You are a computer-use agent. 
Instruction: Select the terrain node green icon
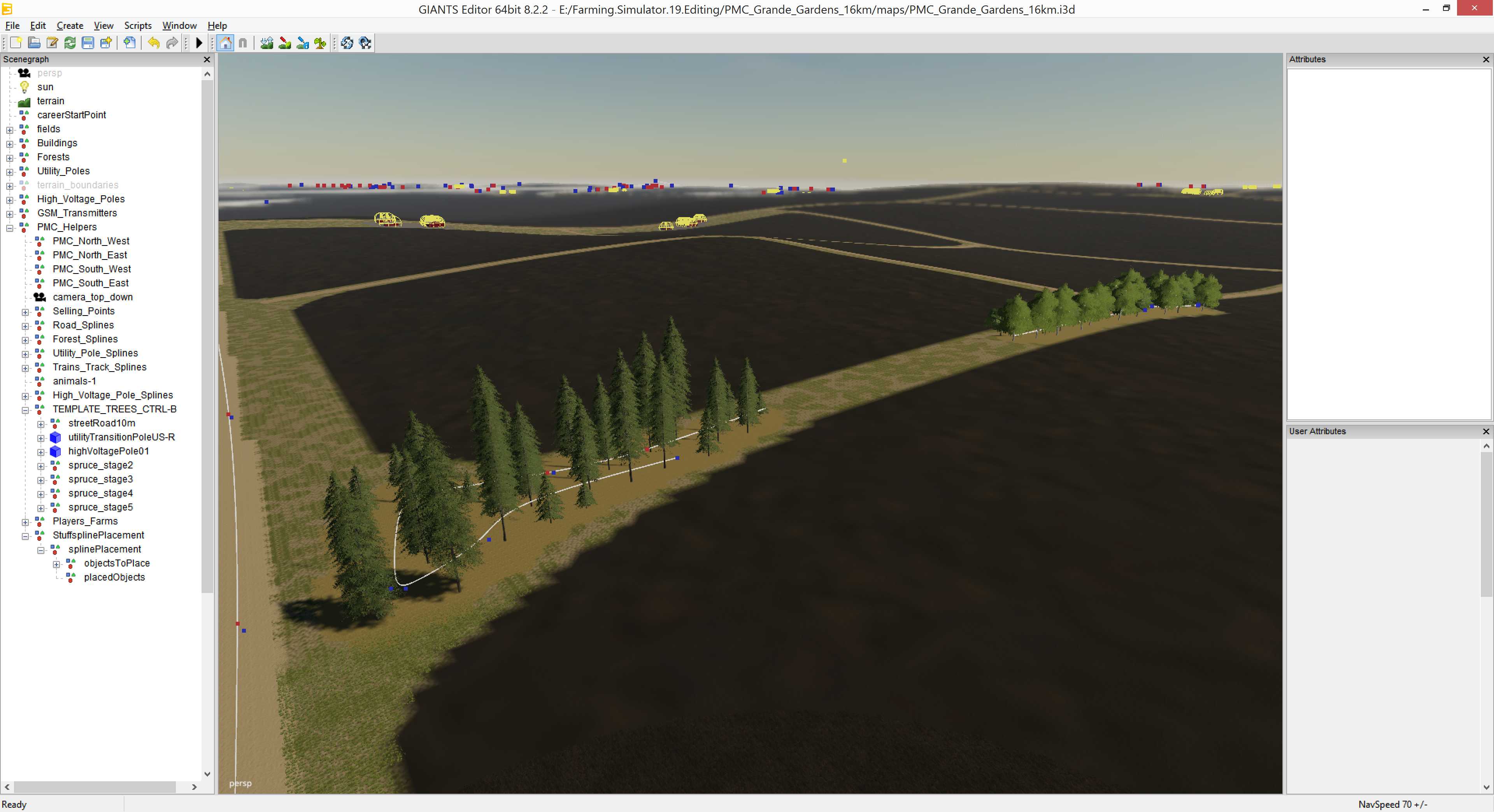tap(25, 102)
